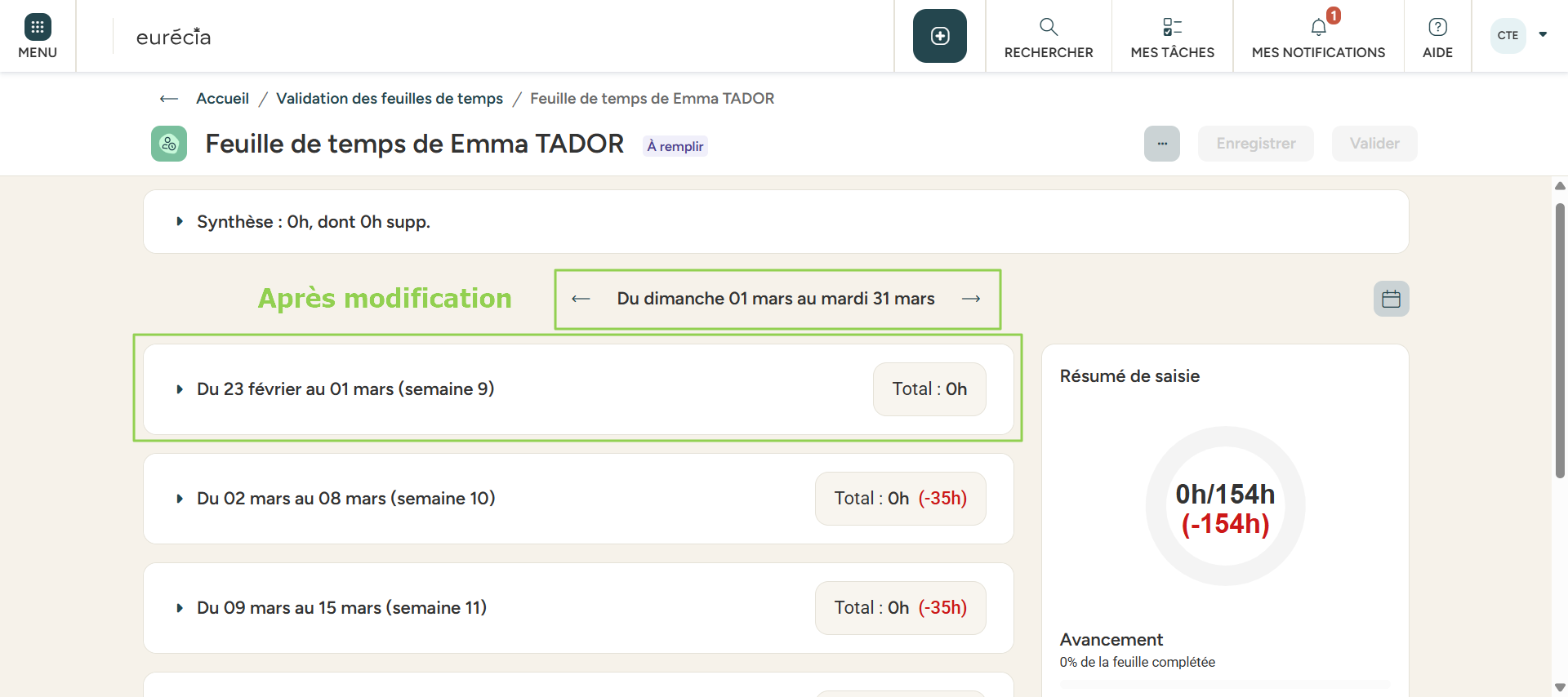Open the more options ellipsis button

click(1161, 144)
